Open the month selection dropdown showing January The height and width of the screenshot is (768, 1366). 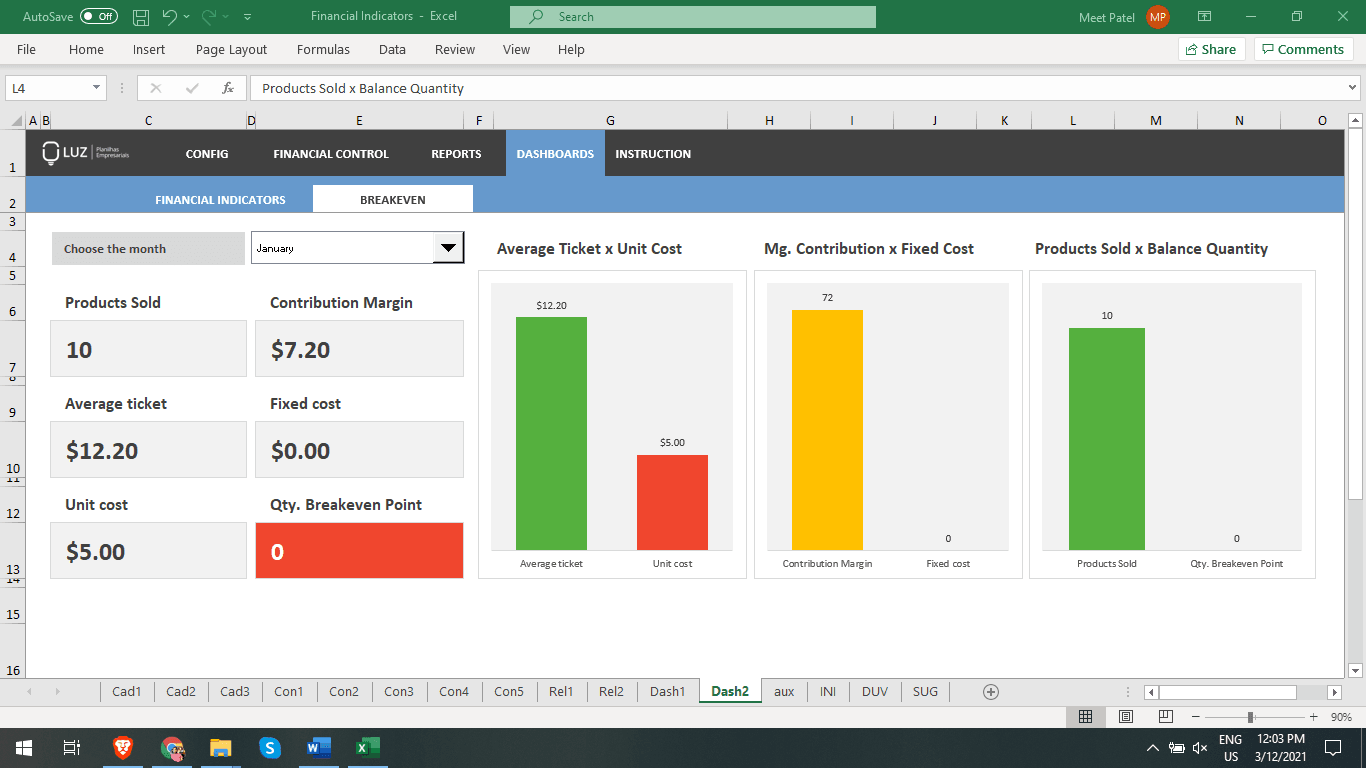pos(448,247)
